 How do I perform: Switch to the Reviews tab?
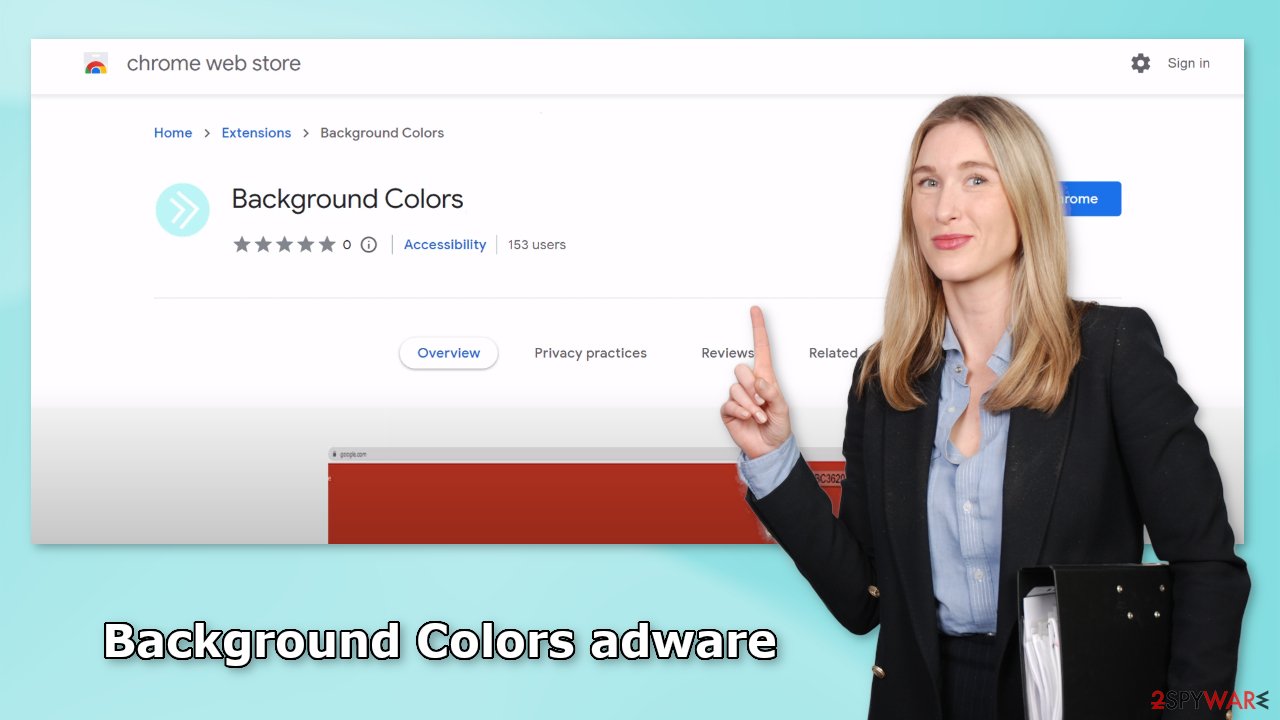coord(728,353)
